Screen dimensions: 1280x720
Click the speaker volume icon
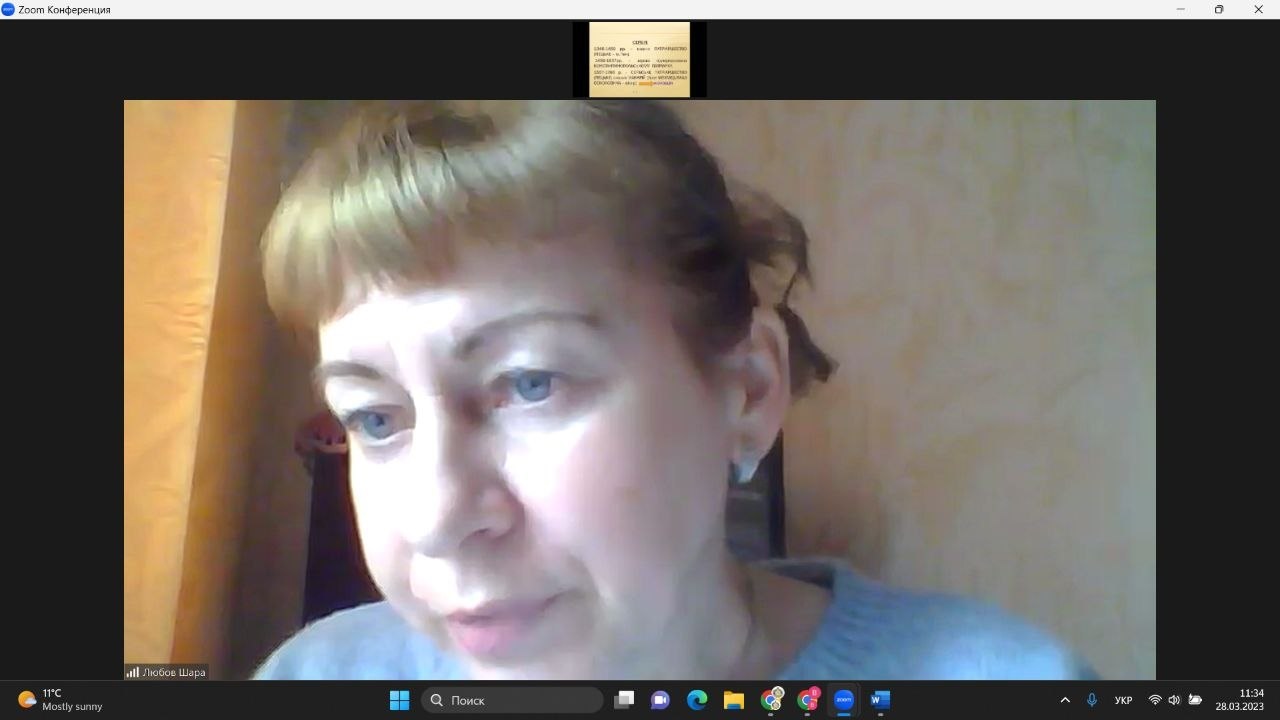coord(1174,700)
